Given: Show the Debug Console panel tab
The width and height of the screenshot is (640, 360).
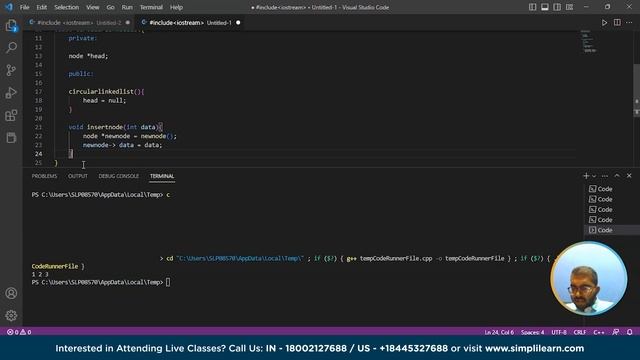Looking at the screenshot, I should 119,176.
